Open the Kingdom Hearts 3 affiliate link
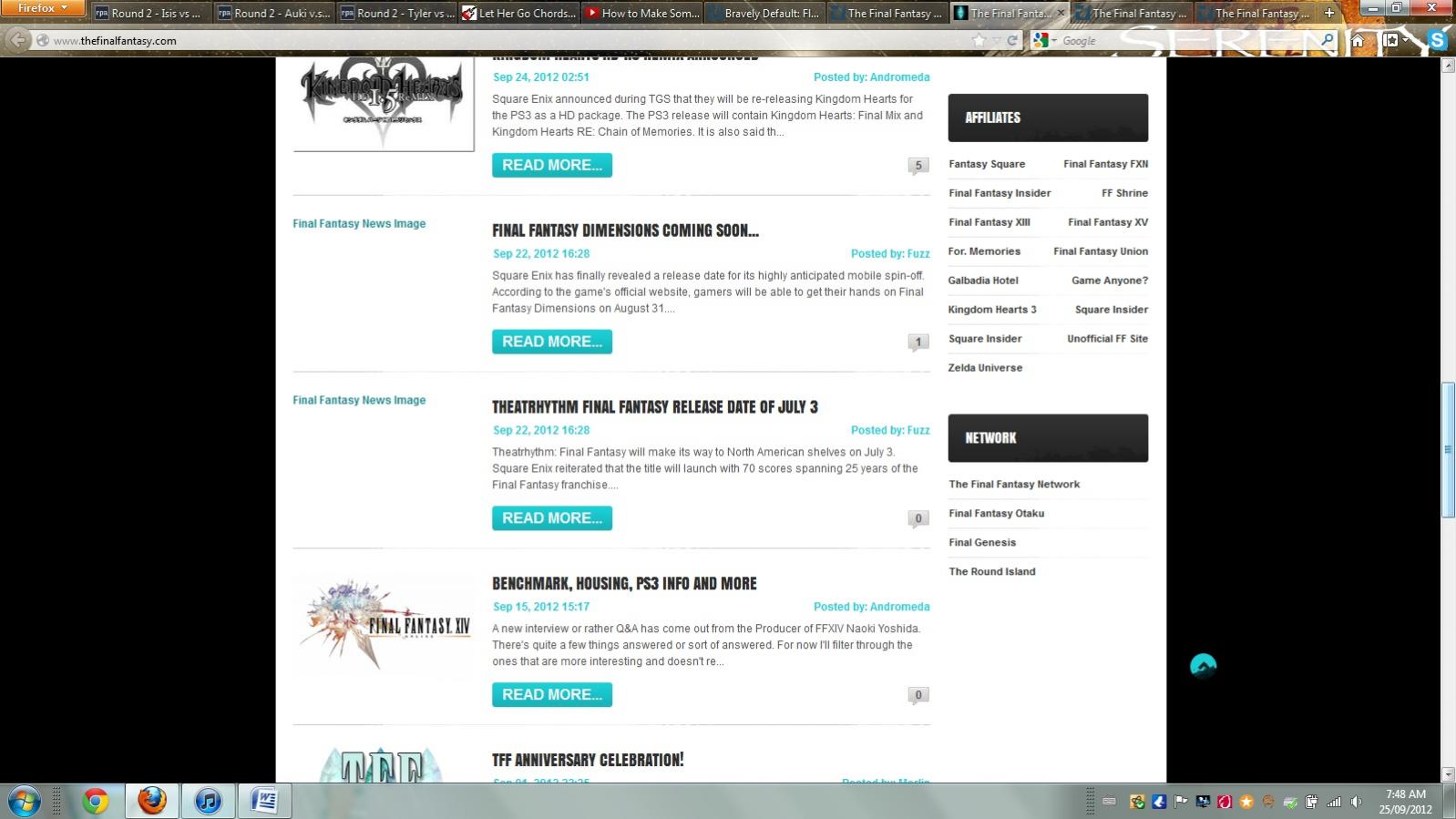Viewport: 1456px width, 819px height. point(992,310)
